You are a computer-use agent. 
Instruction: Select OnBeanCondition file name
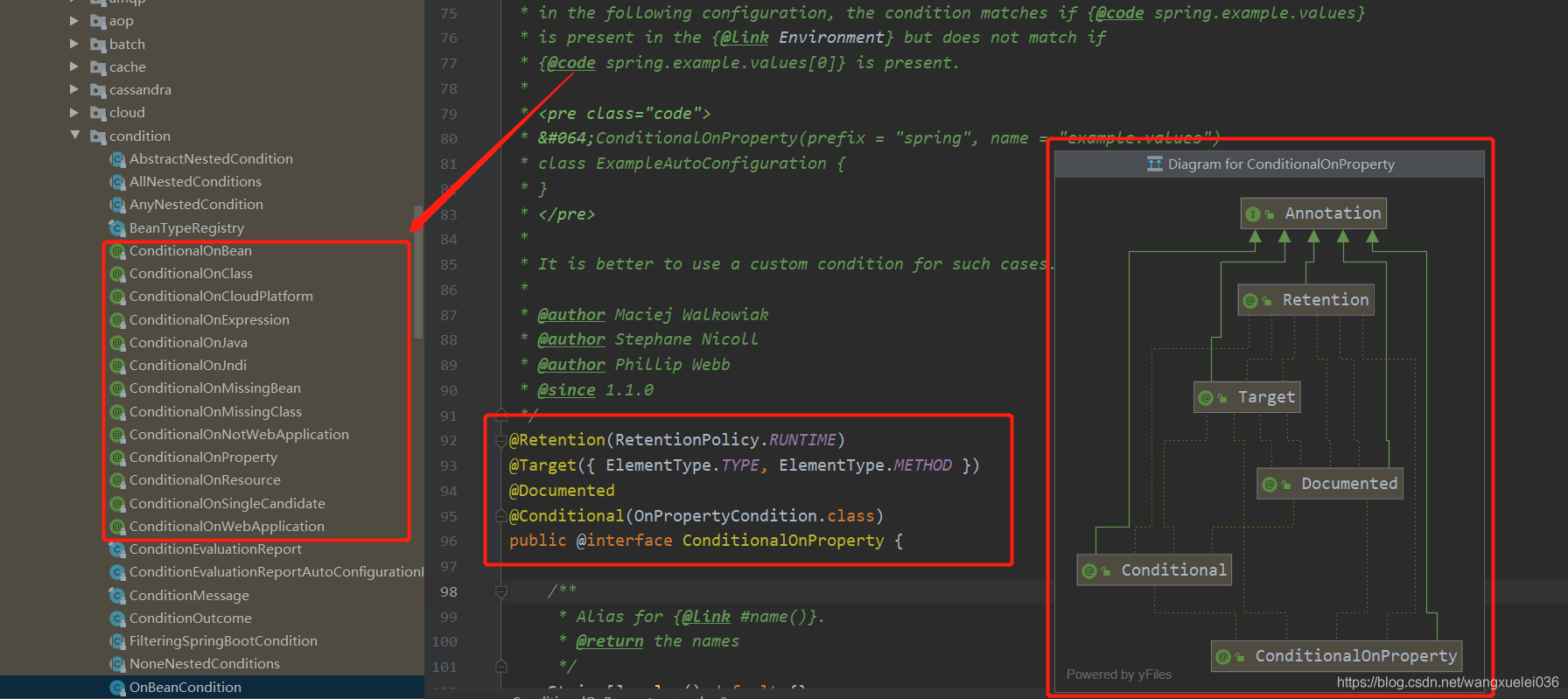pos(185,687)
